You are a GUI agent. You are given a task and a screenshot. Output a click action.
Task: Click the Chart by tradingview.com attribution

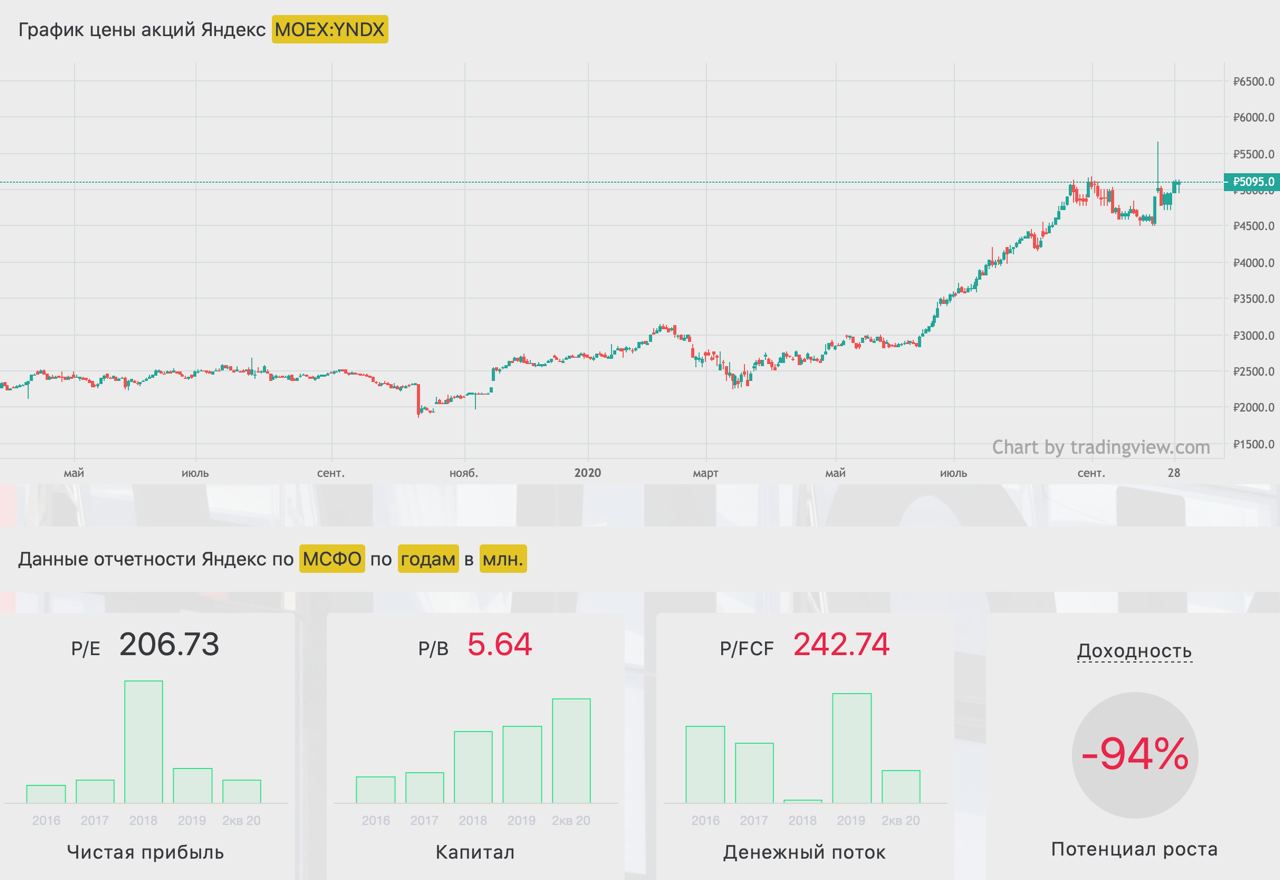click(x=1101, y=447)
